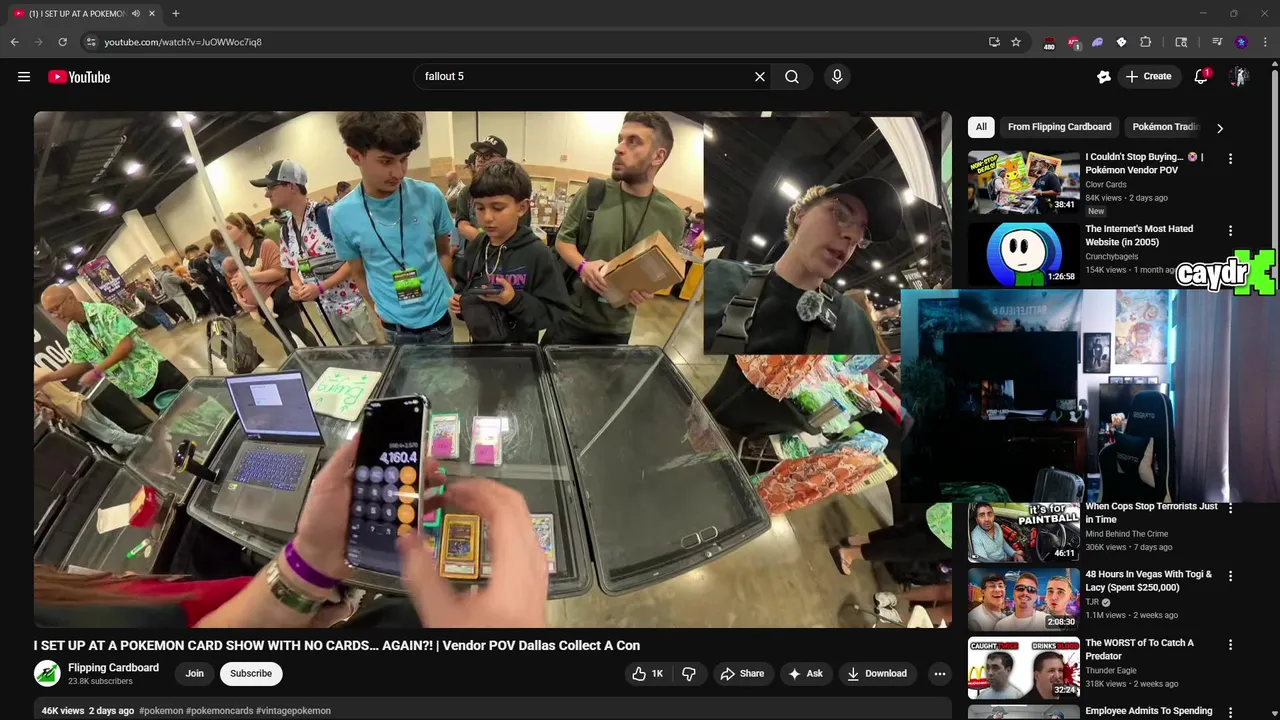
Task: Click the #vintagepokemon hashtag
Action: [x=293, y=711]
